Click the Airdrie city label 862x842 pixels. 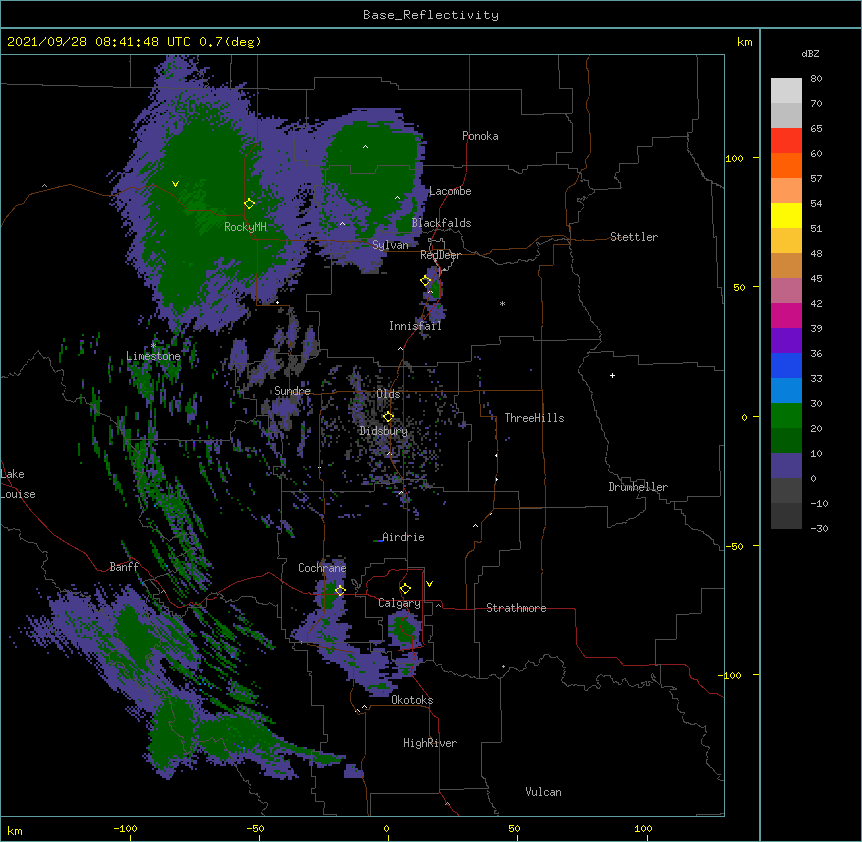[403, 537]
